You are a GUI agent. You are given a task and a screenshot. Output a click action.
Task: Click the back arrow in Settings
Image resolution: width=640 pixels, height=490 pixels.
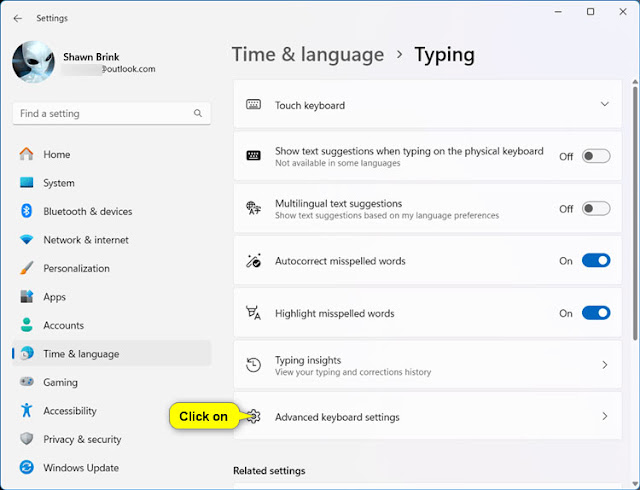(x=18, y=18)
